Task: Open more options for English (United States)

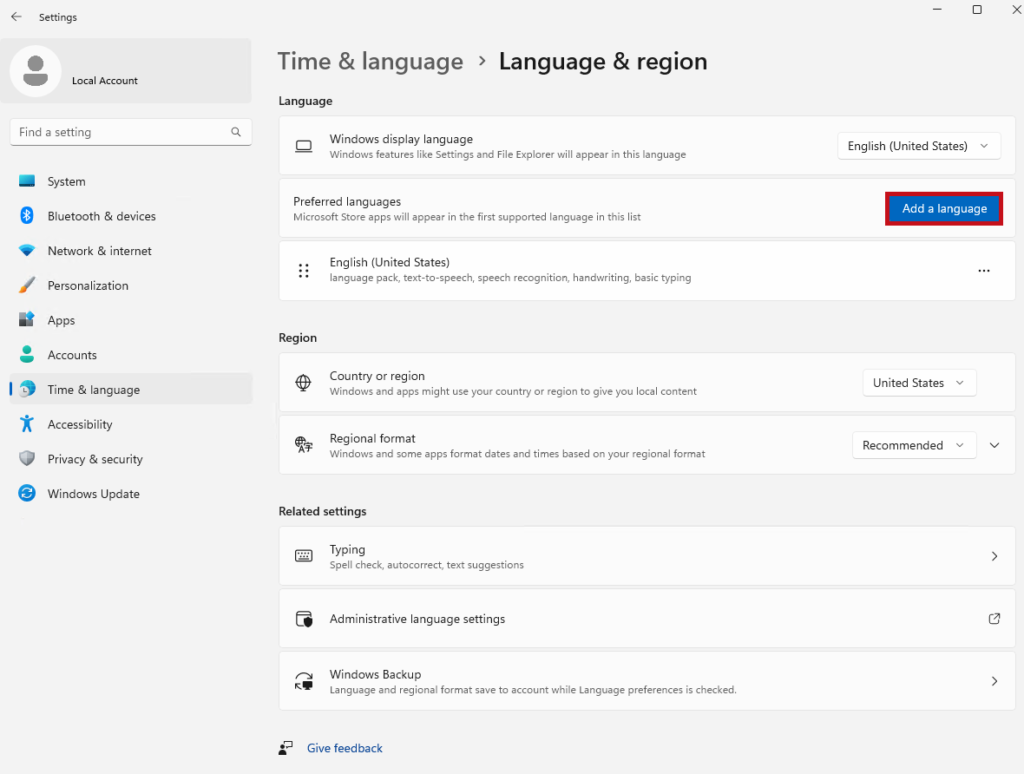Action: (x=984, y=270)
